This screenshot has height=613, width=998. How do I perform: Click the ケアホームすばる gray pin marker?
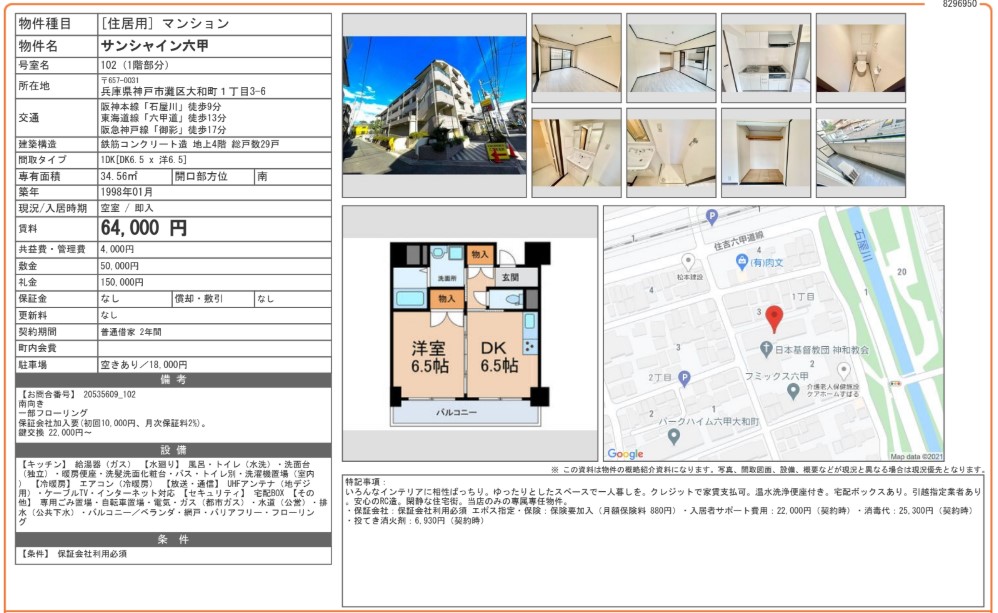click(x=844, y=369)
